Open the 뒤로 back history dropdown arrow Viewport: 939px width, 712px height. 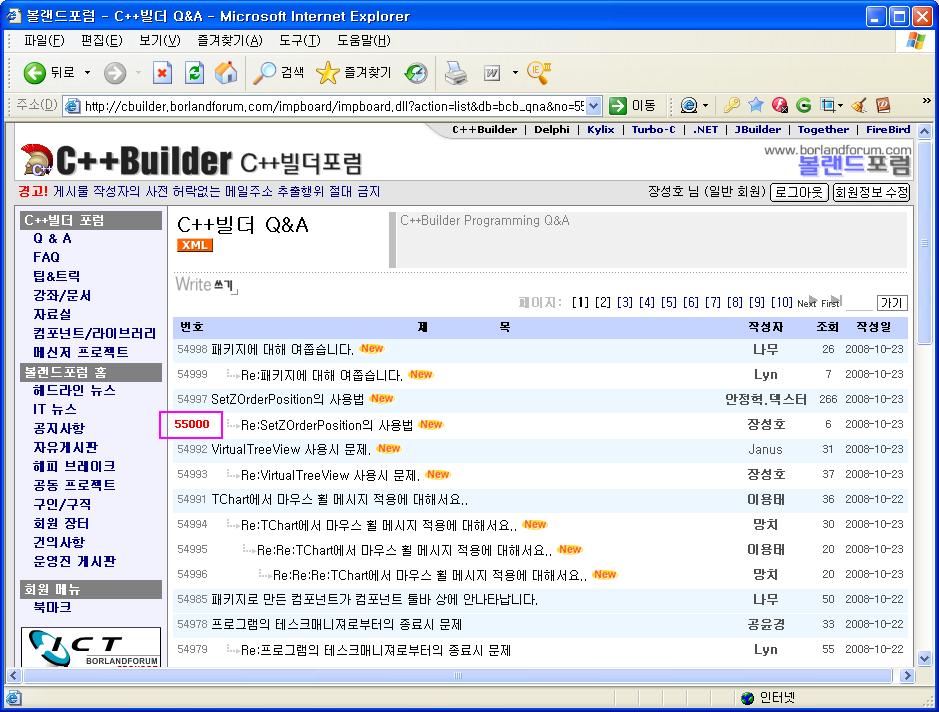[x=87, y=73]
